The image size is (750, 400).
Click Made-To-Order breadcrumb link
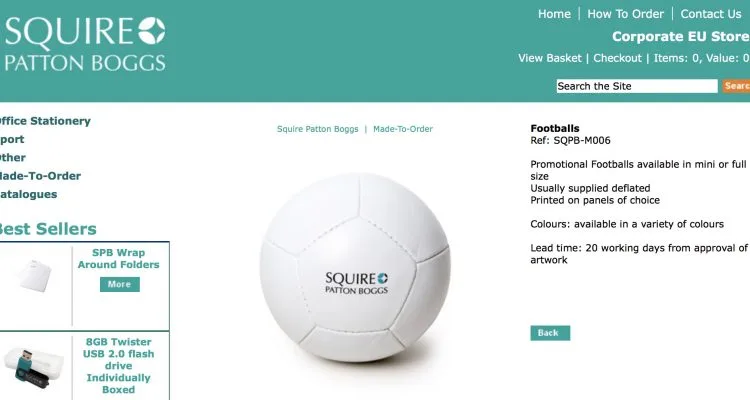pos(403,129)
